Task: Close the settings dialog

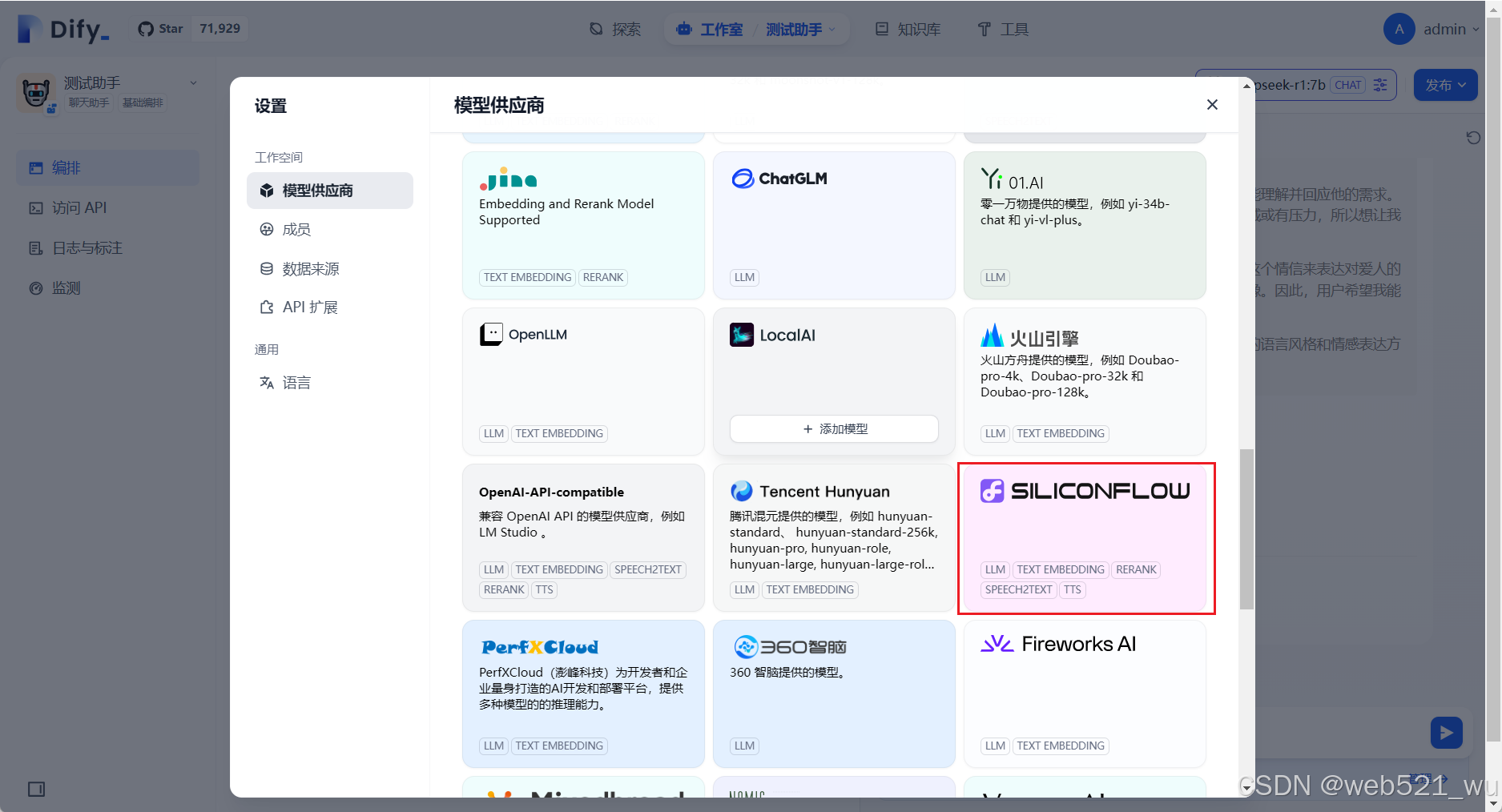Action: pyautogui.click(x=1212, y=105)
